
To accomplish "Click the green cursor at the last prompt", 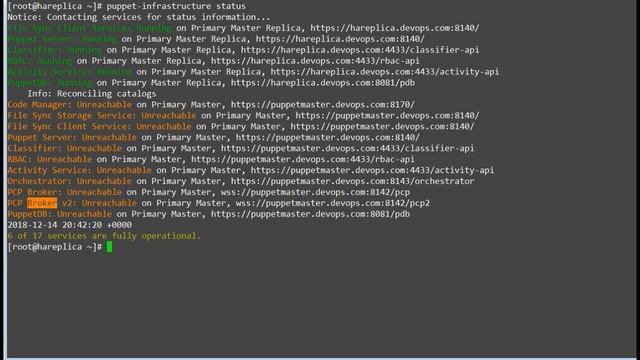I will [x=109, y=247].
